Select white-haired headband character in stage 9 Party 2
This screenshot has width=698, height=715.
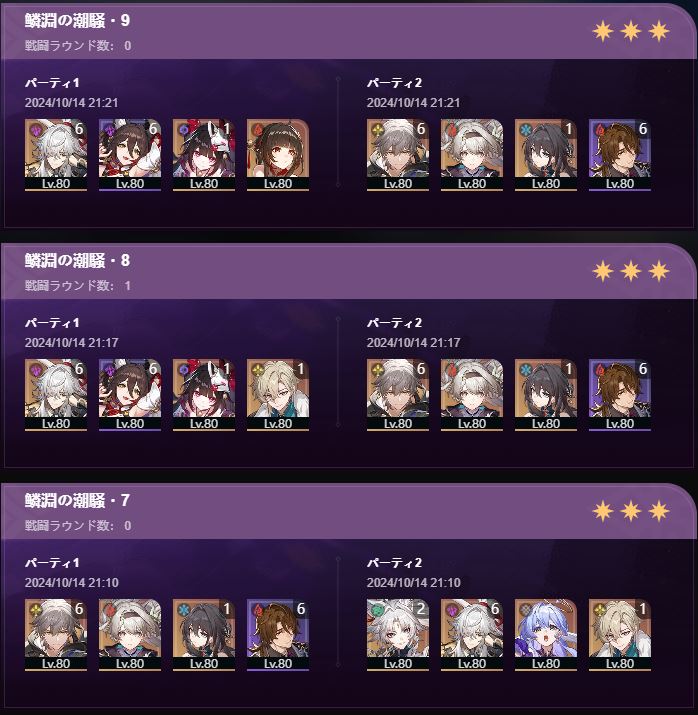click(472, 155)
